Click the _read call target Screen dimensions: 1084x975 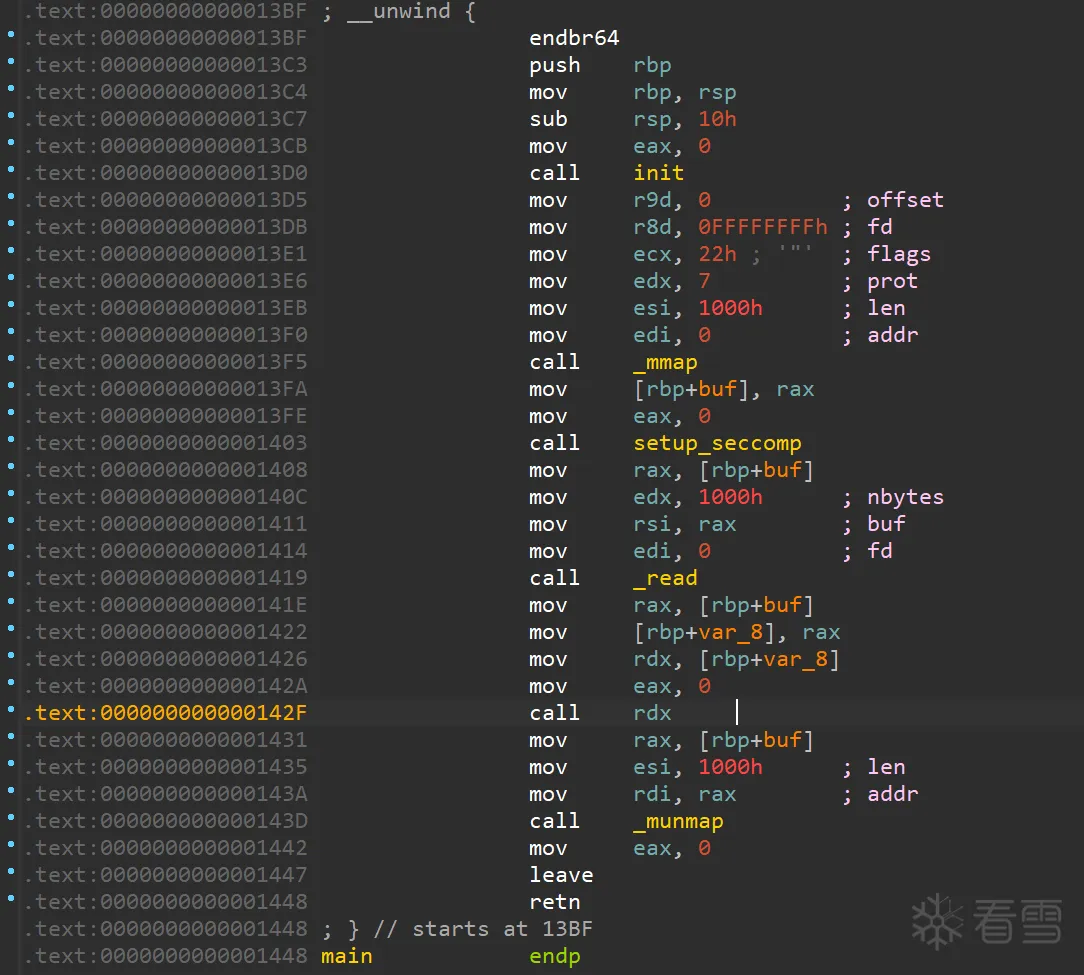(665, 578)
